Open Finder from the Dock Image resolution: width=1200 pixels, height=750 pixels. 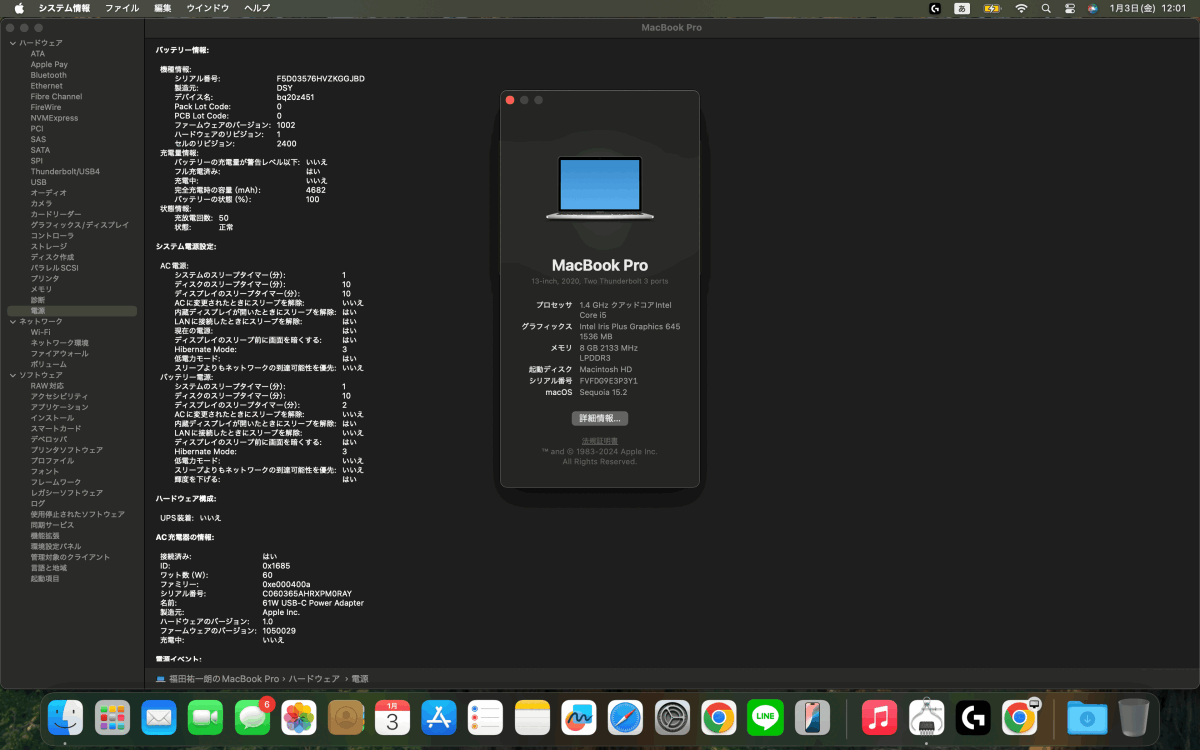(x=66, y=717)
